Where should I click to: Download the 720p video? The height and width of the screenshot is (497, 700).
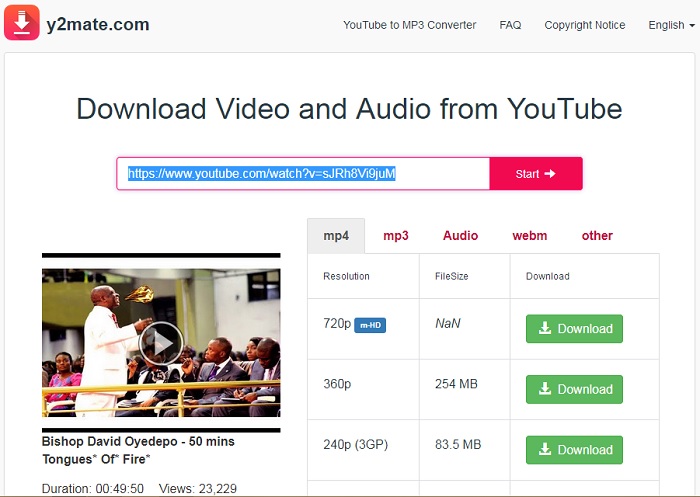[x=574, y=329]
